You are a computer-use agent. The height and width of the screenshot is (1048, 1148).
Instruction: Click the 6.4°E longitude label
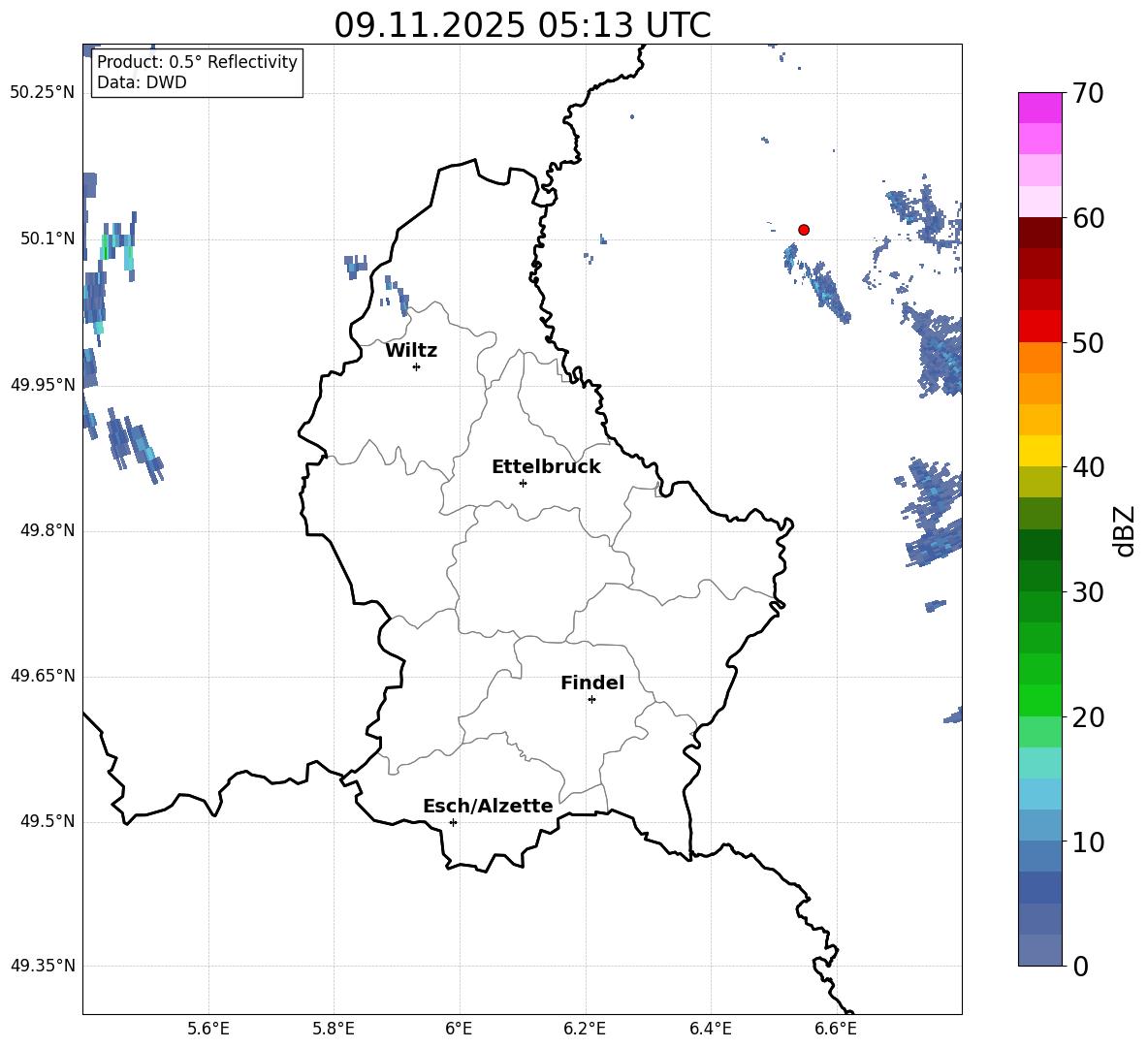click(710, 1029)
